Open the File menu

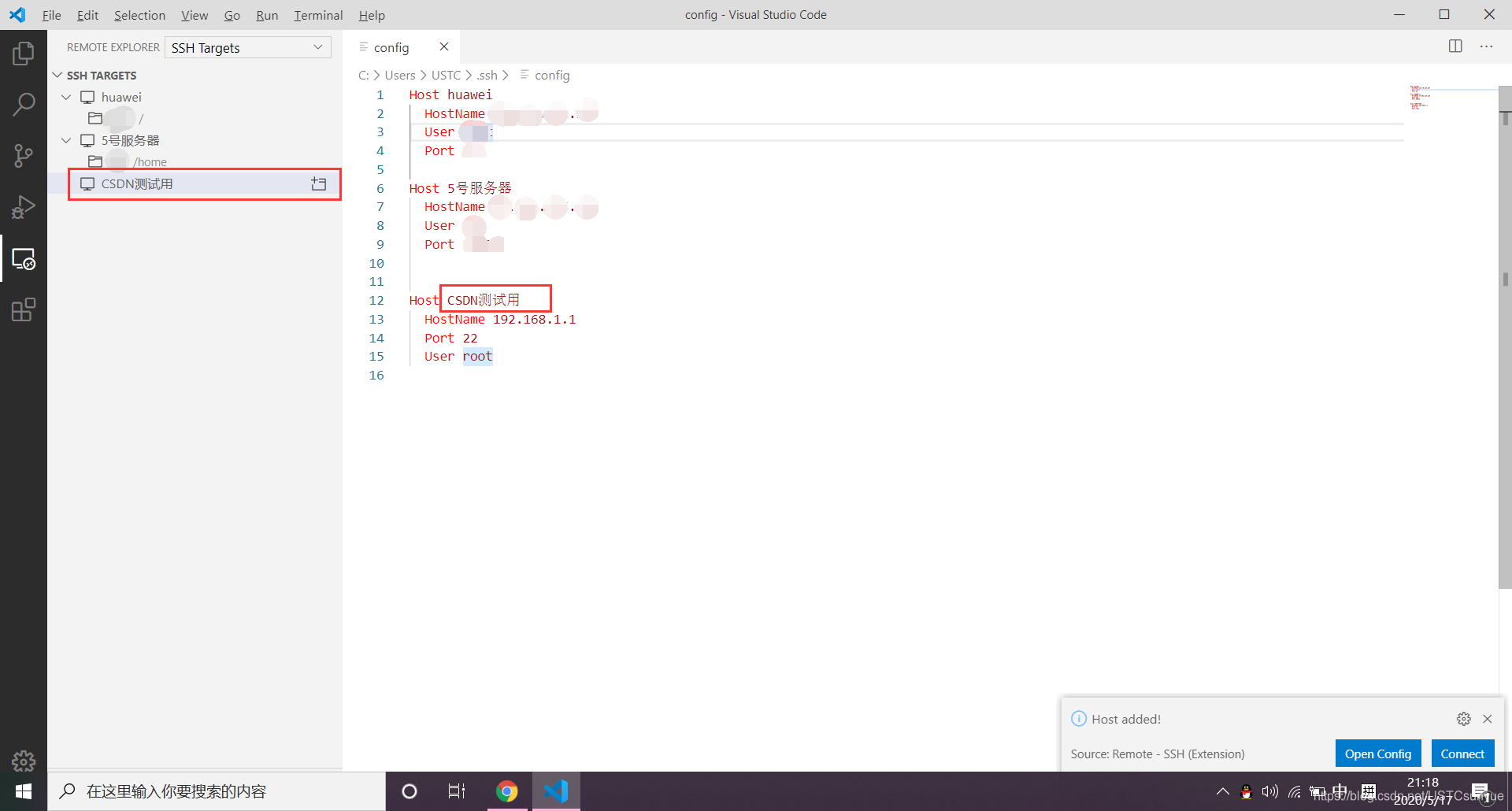click(x=51, y=15)
